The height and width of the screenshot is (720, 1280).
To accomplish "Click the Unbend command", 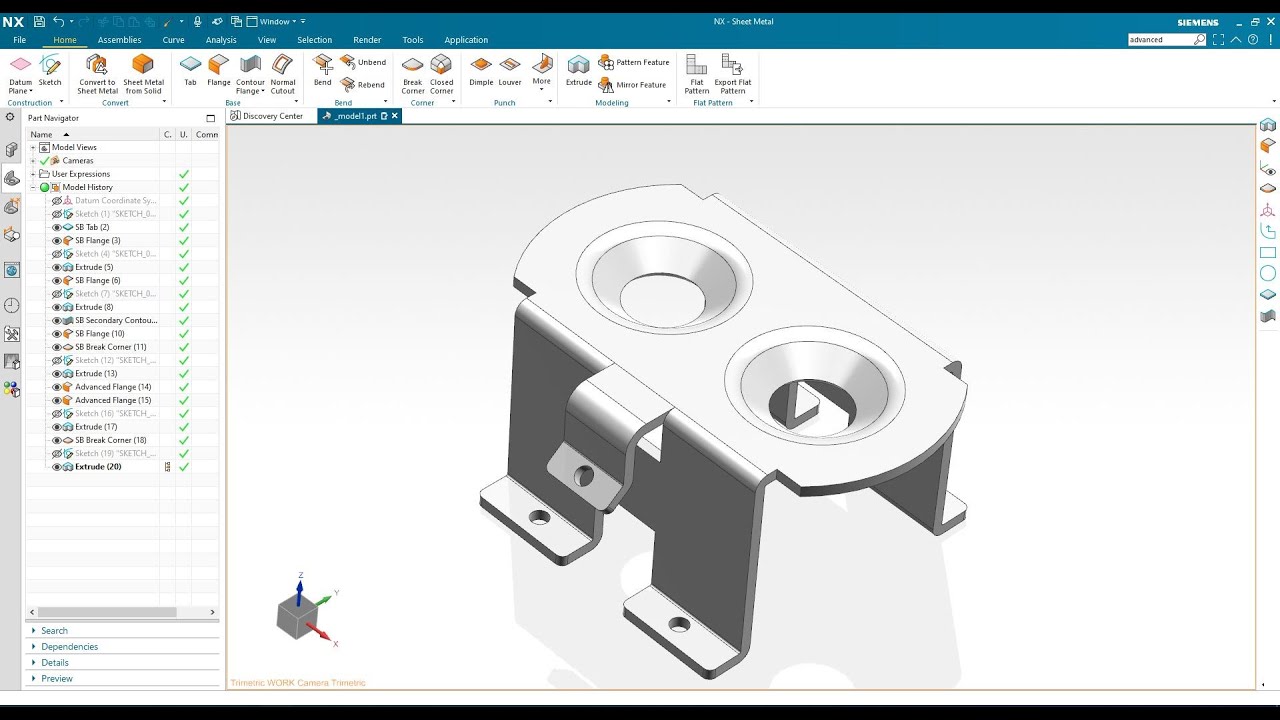I will tap(363, 62).
